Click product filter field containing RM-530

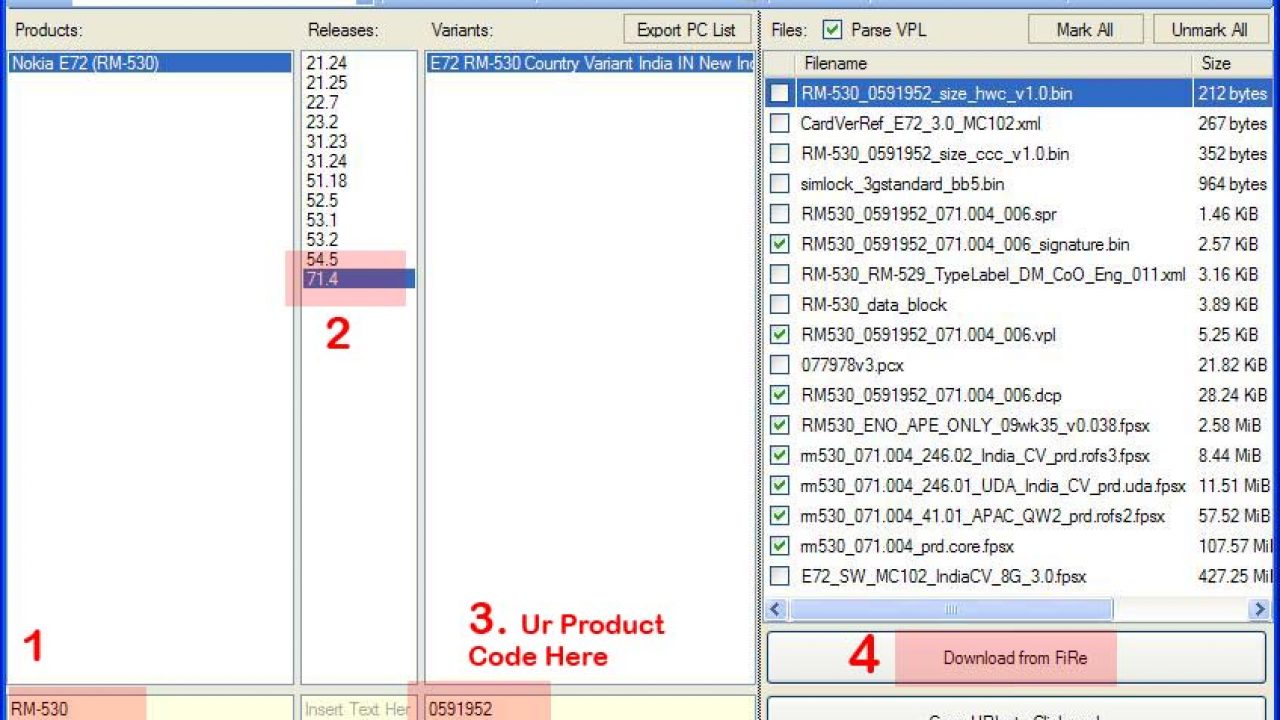[x=150, y=708]
